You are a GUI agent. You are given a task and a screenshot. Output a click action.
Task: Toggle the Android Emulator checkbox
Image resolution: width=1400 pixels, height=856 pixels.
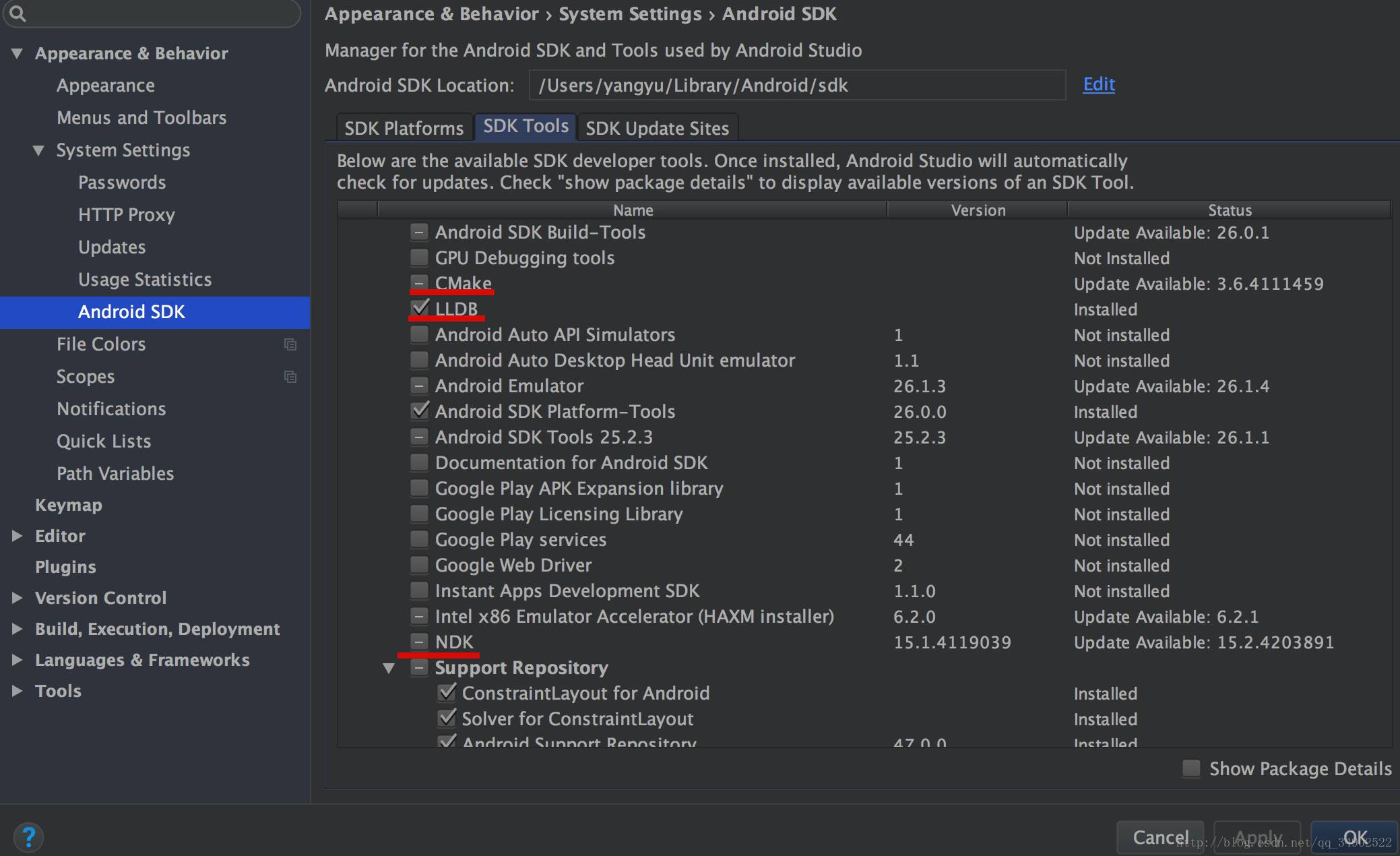419,386
